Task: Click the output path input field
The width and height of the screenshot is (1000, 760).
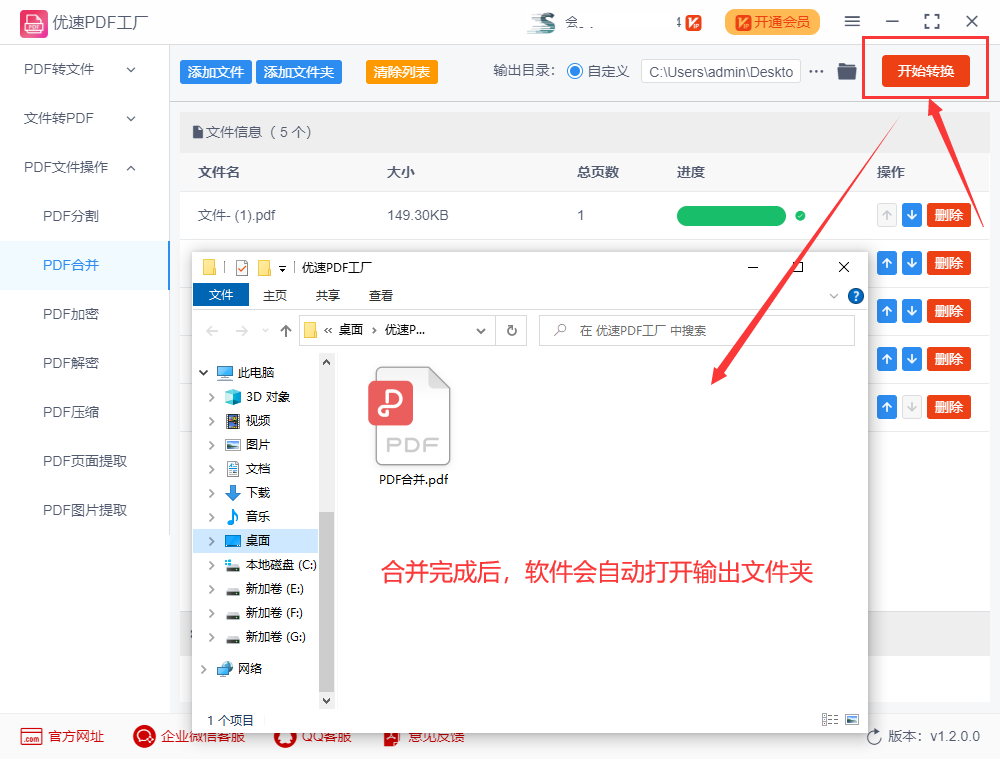Action: tap(721, 71)
